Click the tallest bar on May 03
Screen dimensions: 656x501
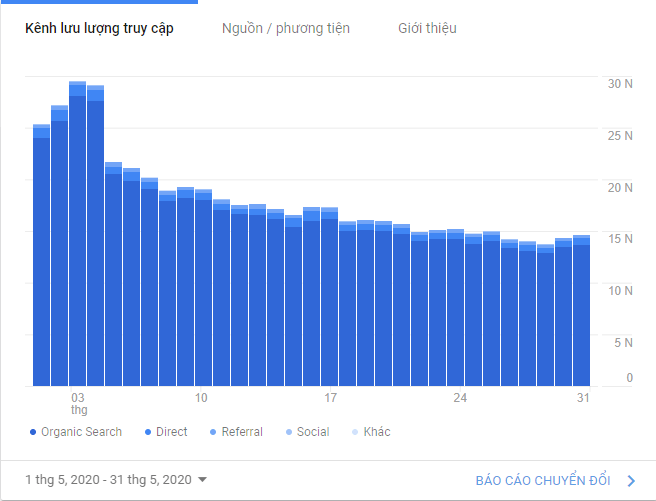(77, 233)
